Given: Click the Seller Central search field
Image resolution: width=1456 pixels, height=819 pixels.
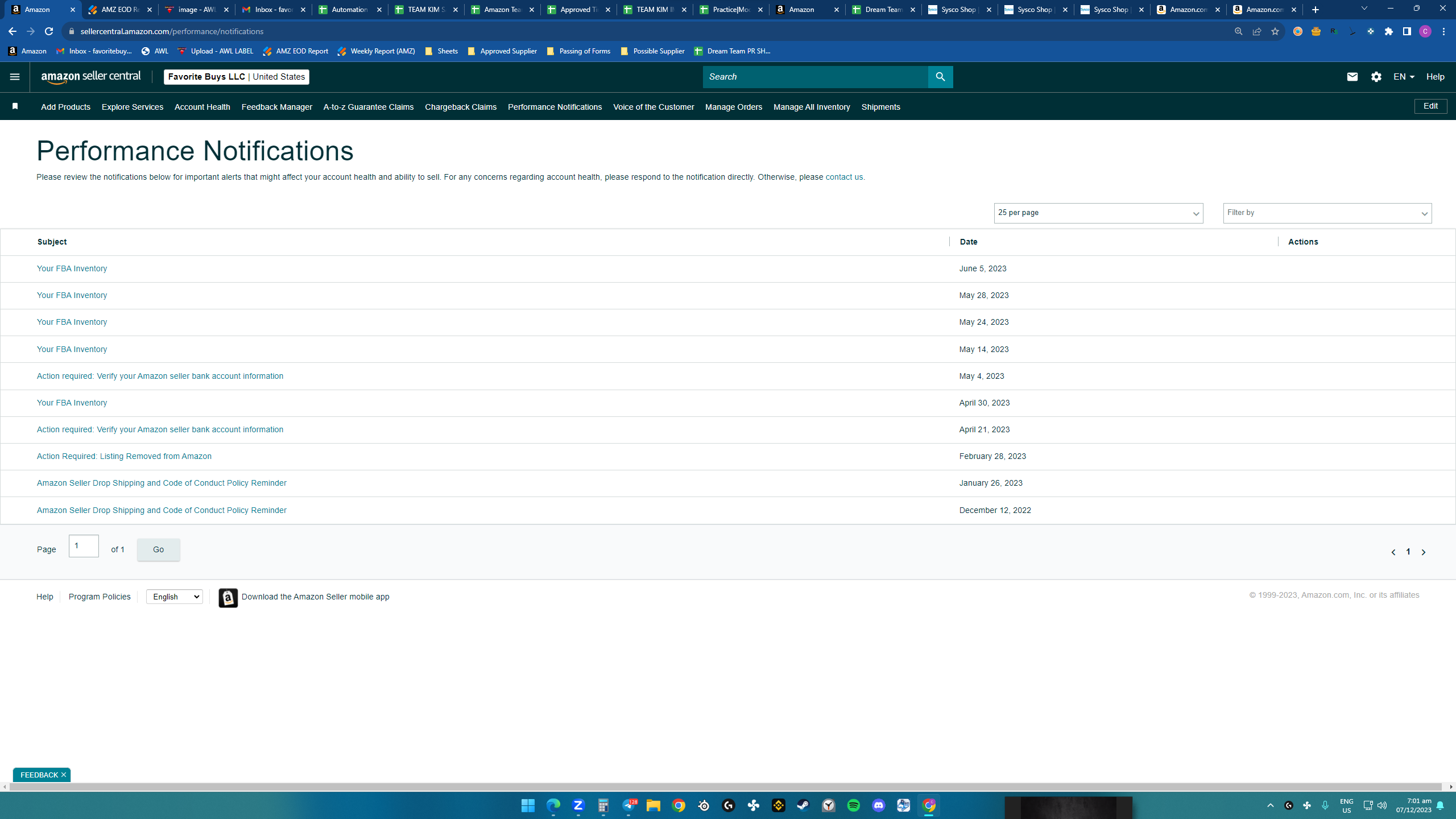Looking at the screenshot, I should [816, 77].
